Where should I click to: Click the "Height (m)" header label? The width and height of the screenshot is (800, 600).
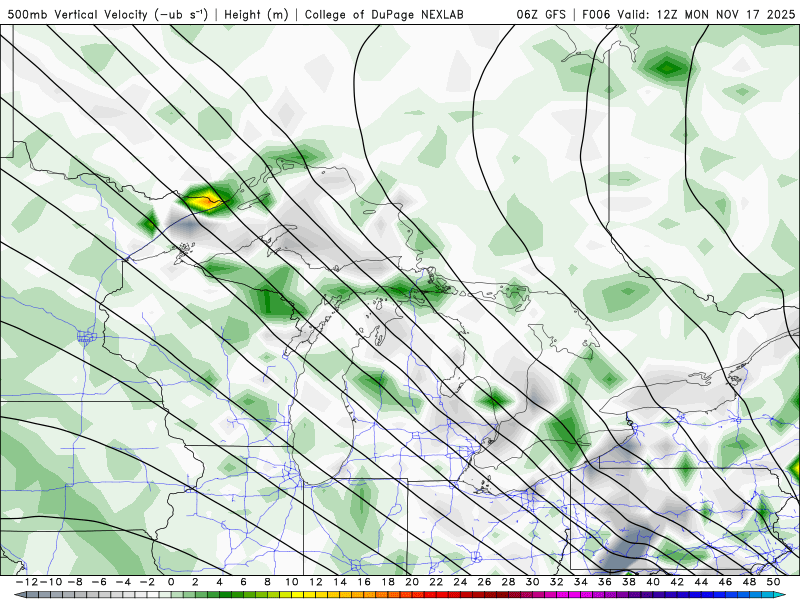[x=256, y=15]
